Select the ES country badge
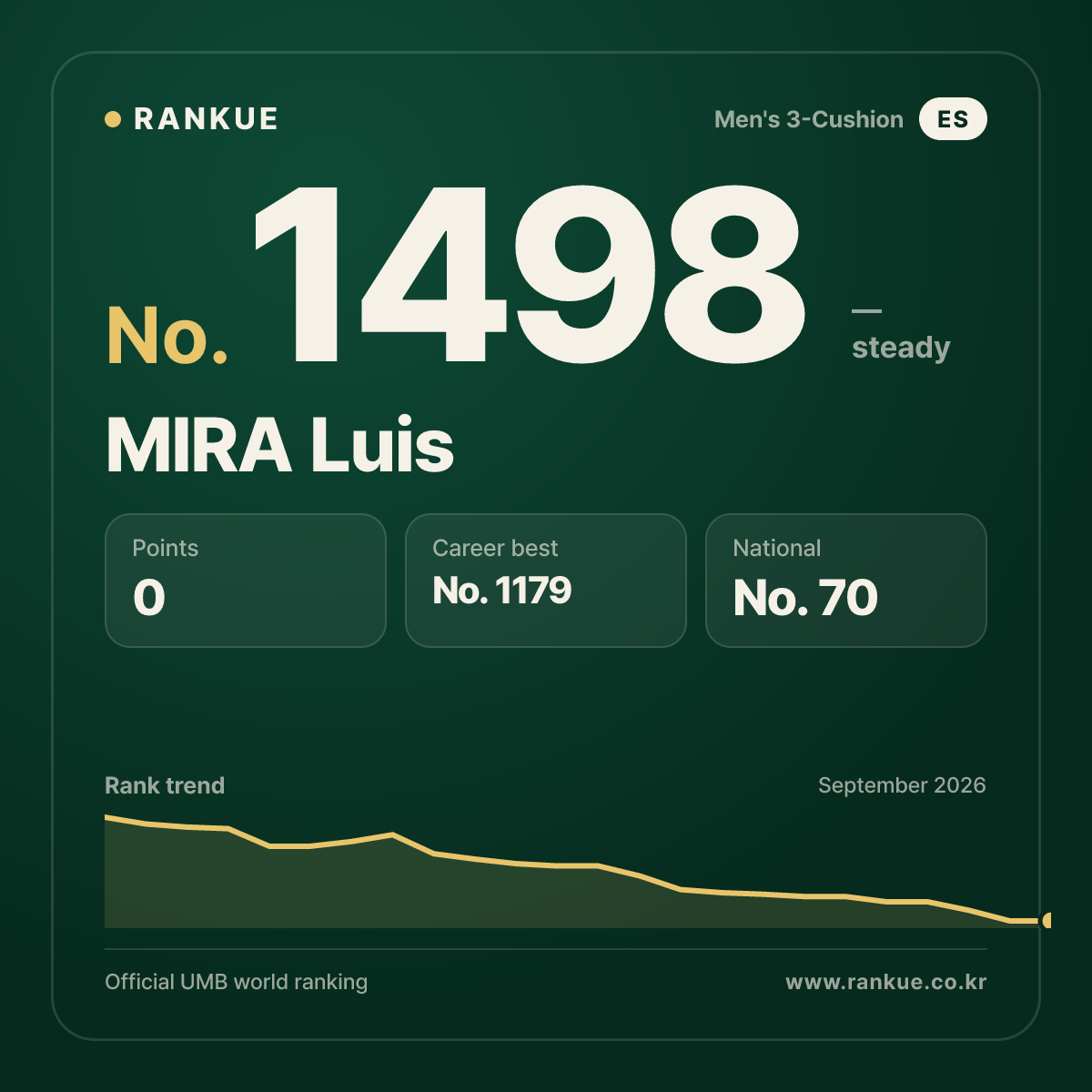Image resolution: width=1092 pixels, height=1092 pixels. click(953, 119)
